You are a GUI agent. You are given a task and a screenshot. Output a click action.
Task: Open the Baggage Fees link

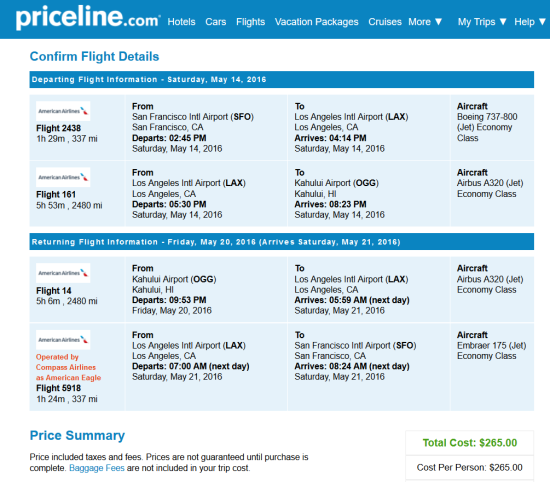(x=97, y=468)
